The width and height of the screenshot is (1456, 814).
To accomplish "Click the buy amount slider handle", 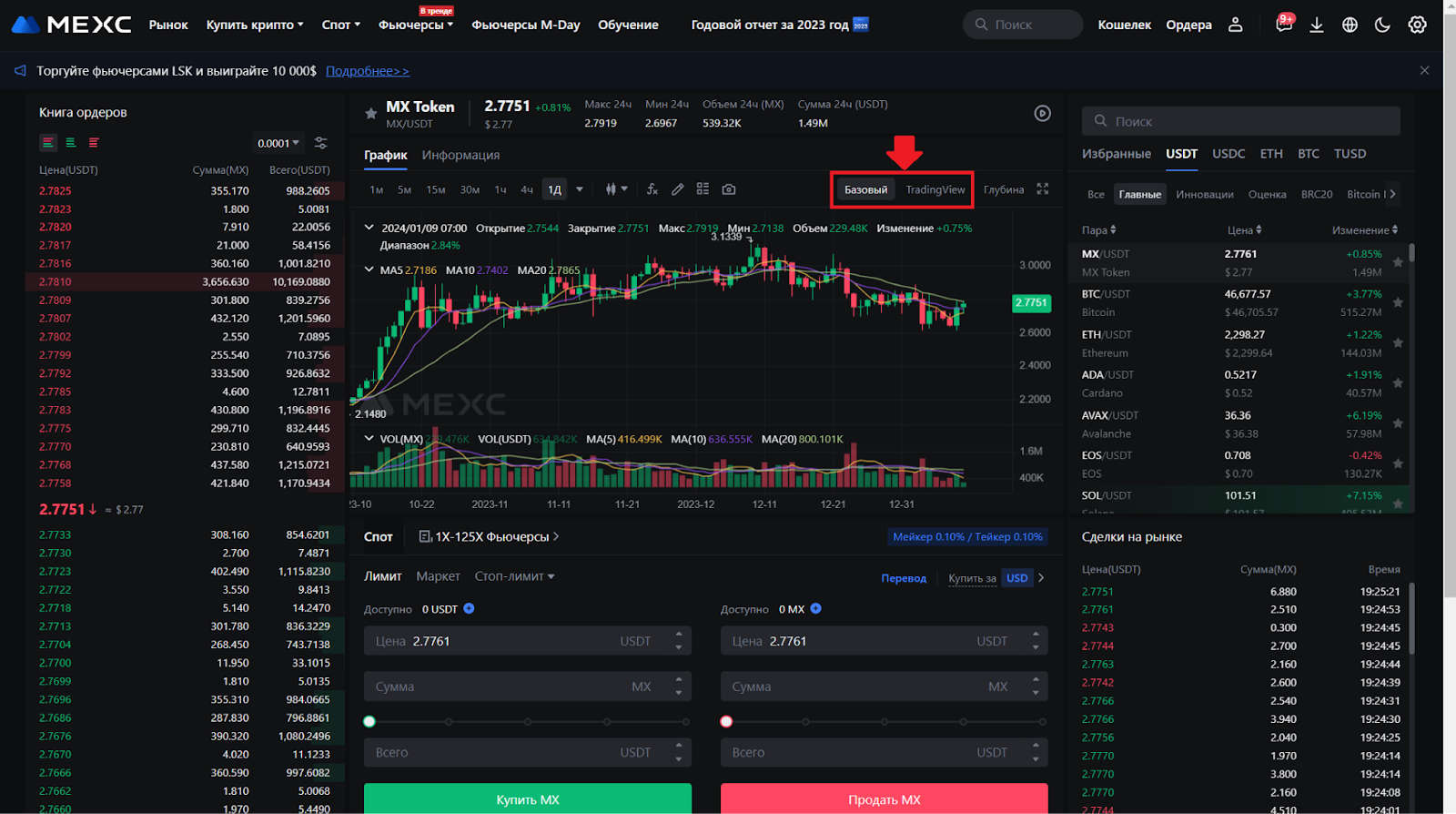I will coord(369,721).
